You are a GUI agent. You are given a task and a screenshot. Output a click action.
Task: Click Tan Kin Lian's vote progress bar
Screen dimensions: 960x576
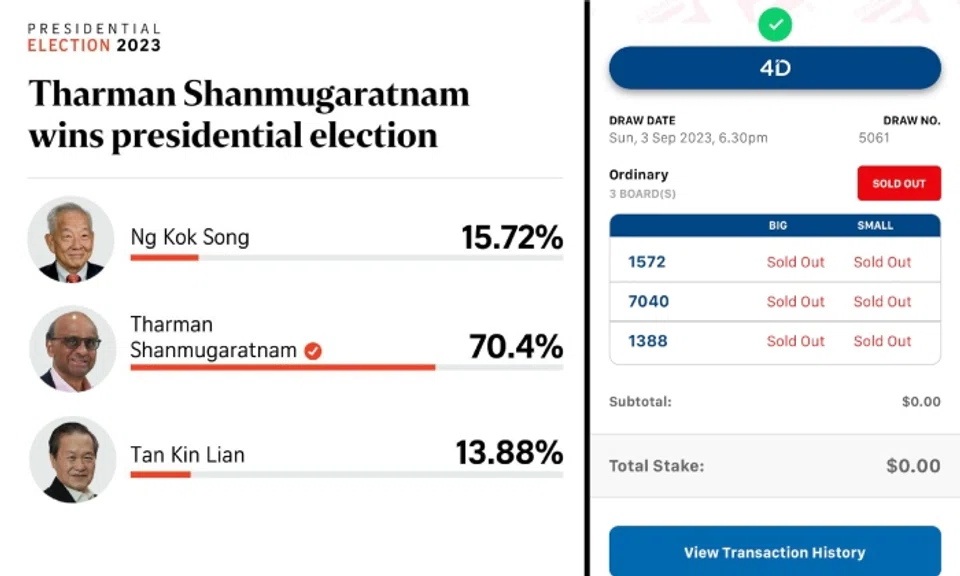pyautogui.click(x=346, y=474)
